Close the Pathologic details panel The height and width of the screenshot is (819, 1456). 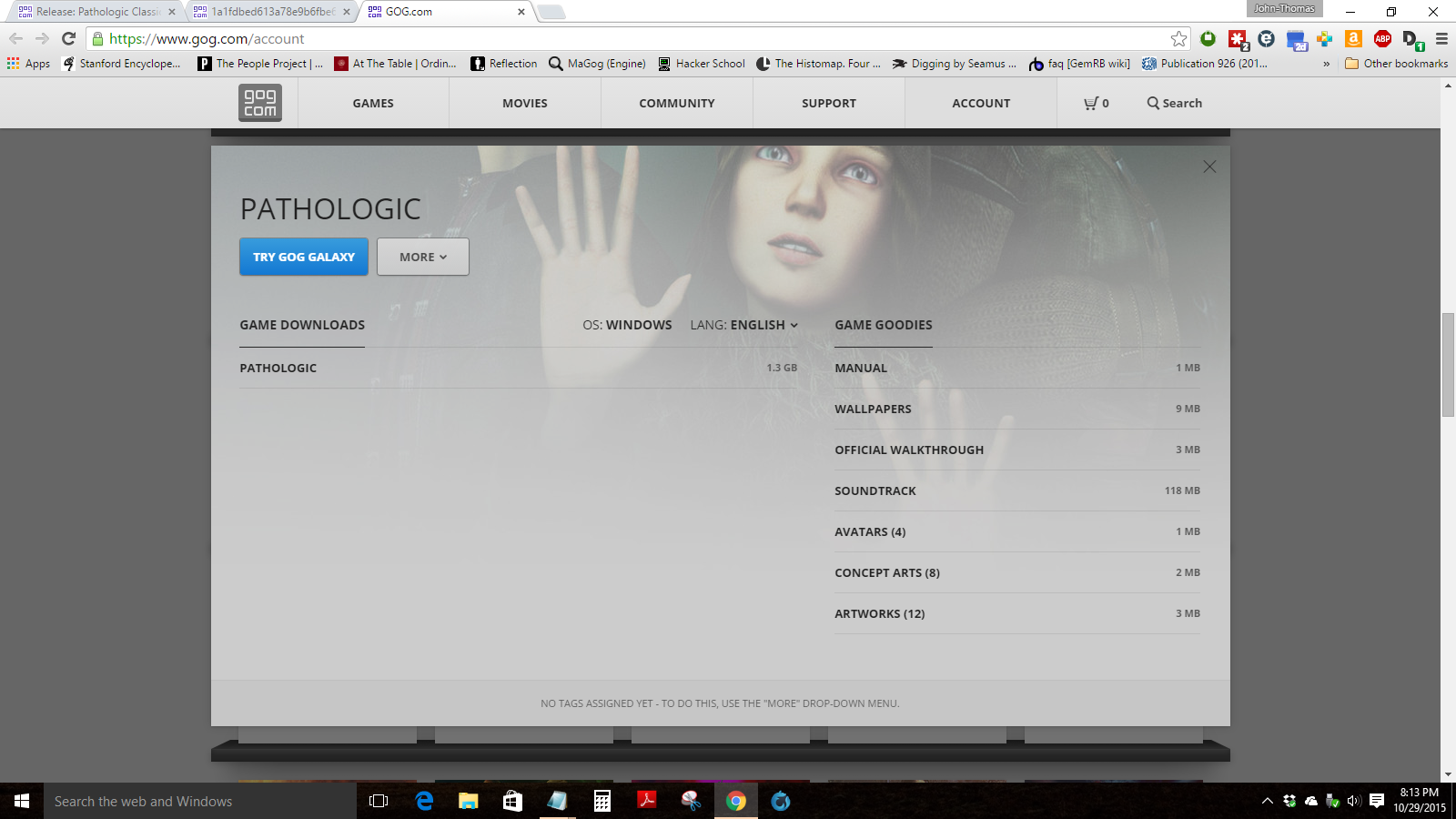click(x=1209, y=167)
